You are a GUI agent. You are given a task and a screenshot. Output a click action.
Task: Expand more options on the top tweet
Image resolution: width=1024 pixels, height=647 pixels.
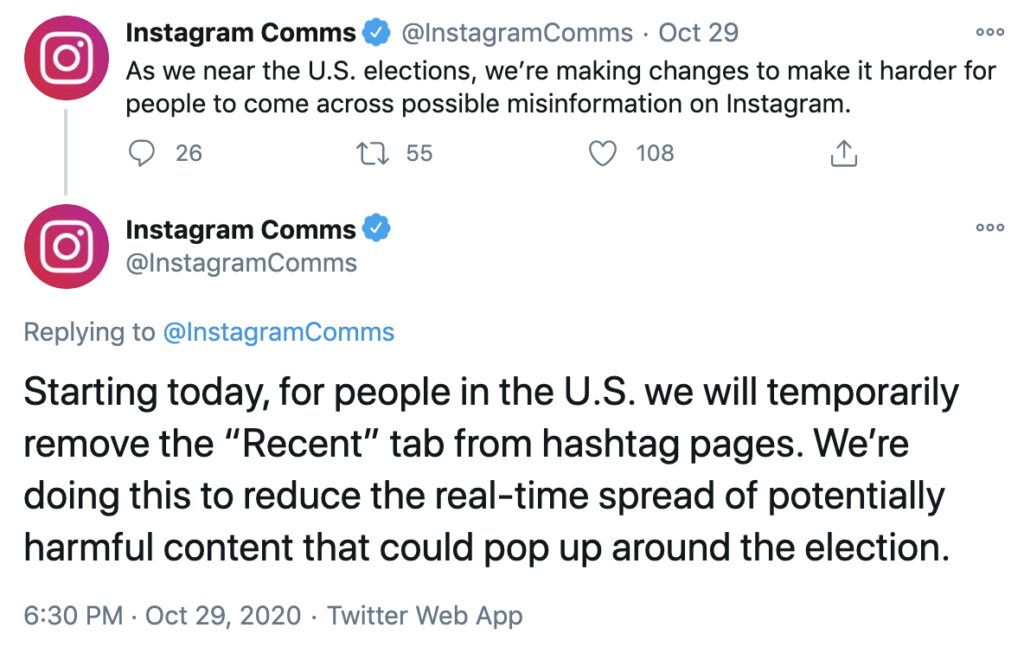click(990, 31)
